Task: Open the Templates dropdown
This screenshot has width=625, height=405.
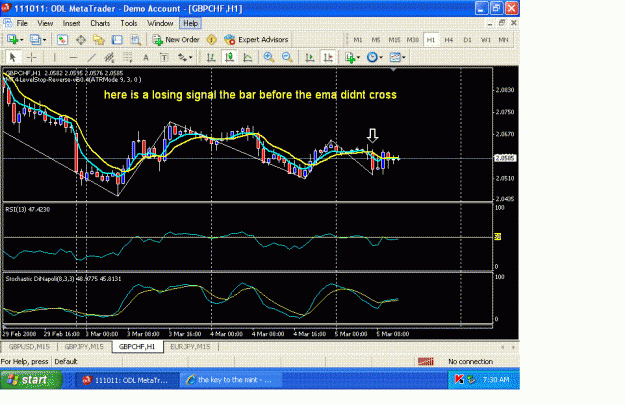Action: [x=397, y=57]
